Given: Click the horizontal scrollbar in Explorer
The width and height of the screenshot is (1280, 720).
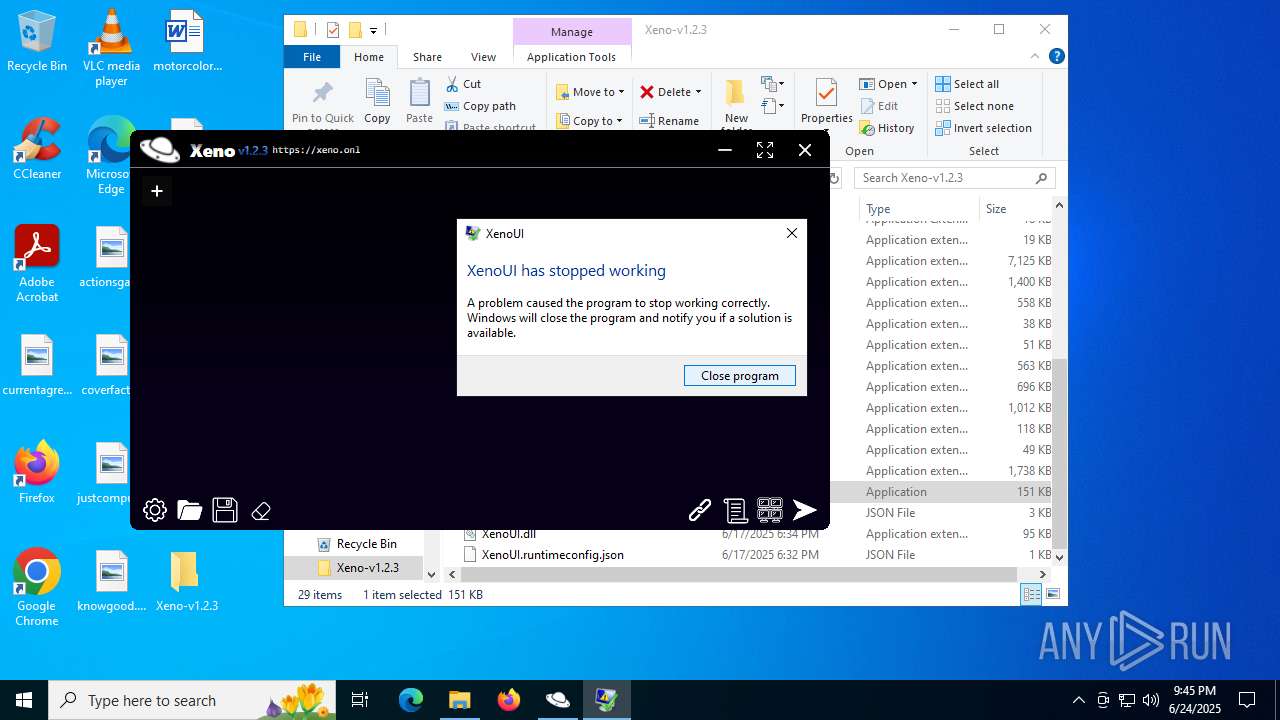Looking at the screenshot, I should 738,575.
